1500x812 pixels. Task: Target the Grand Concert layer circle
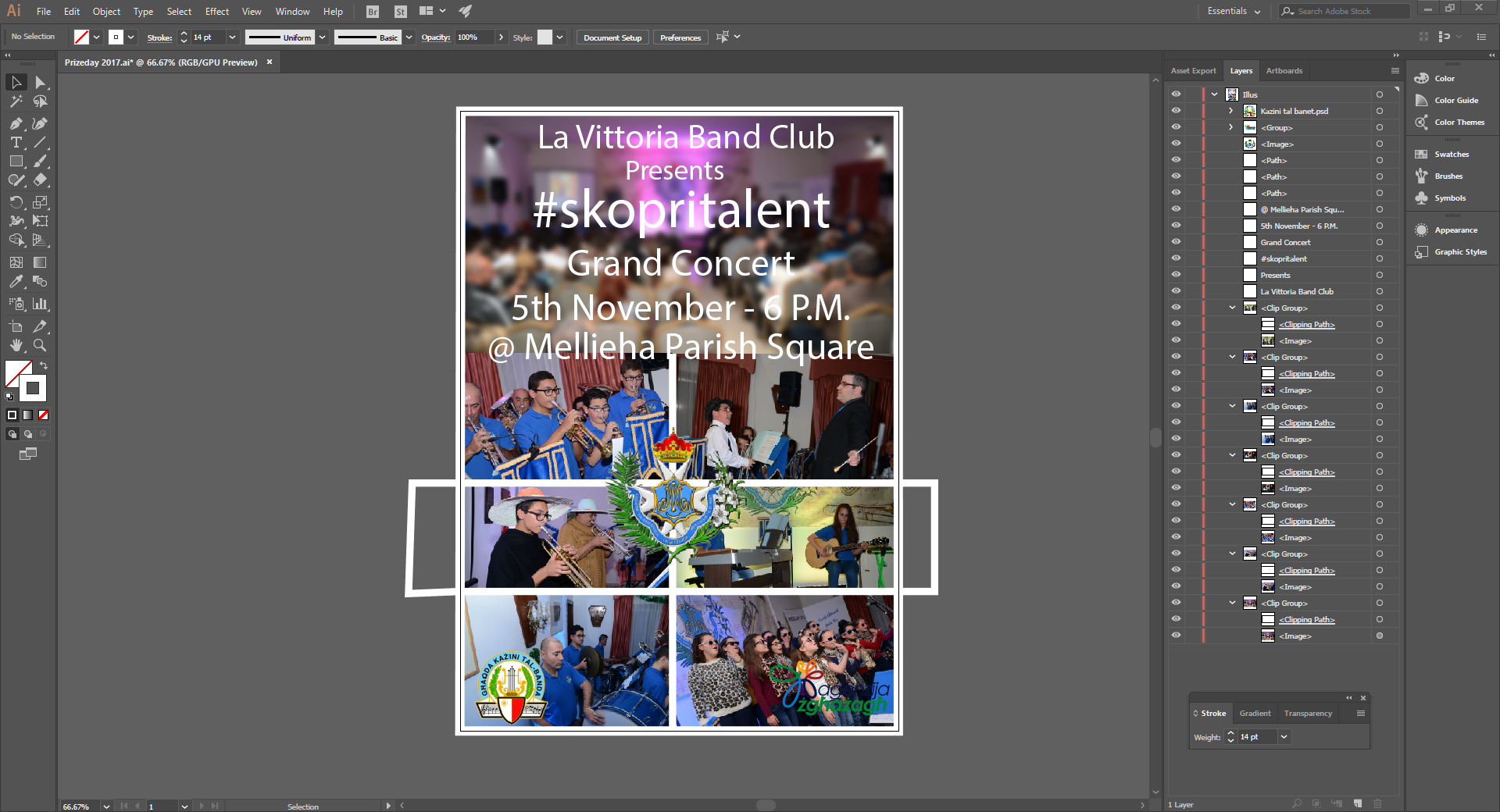pyautogui.click(x=1380, y=242)
